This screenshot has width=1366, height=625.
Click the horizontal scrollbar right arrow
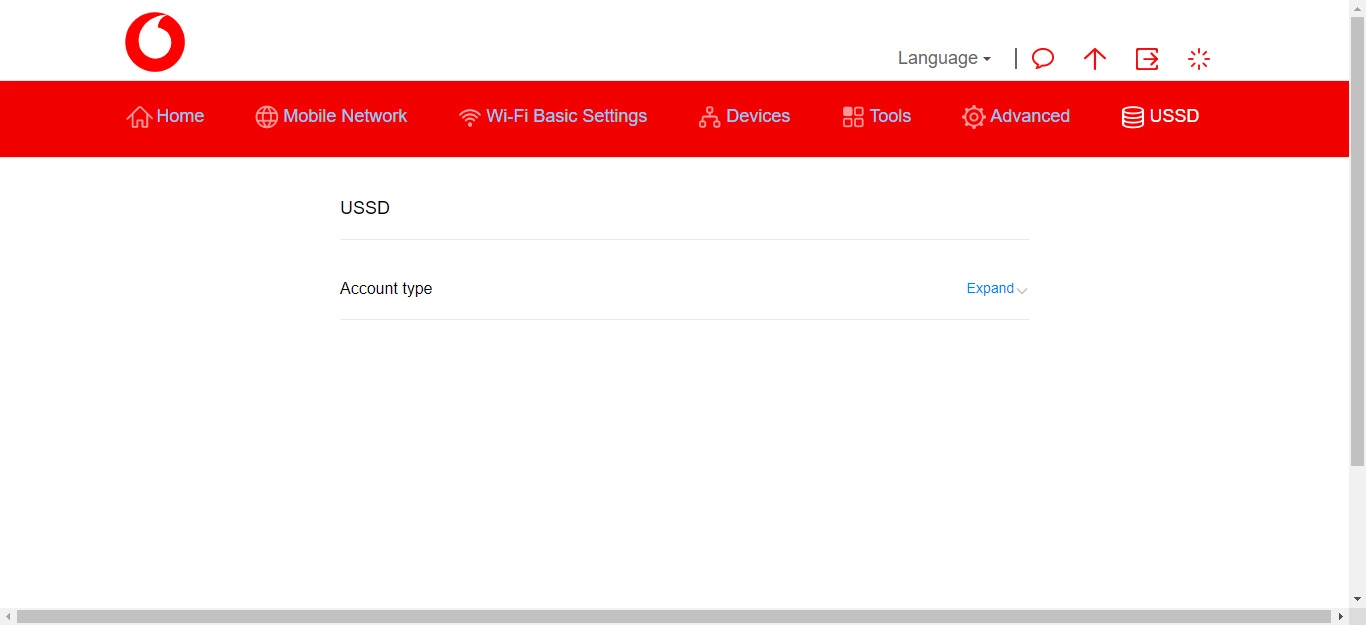coord(1341,617)
